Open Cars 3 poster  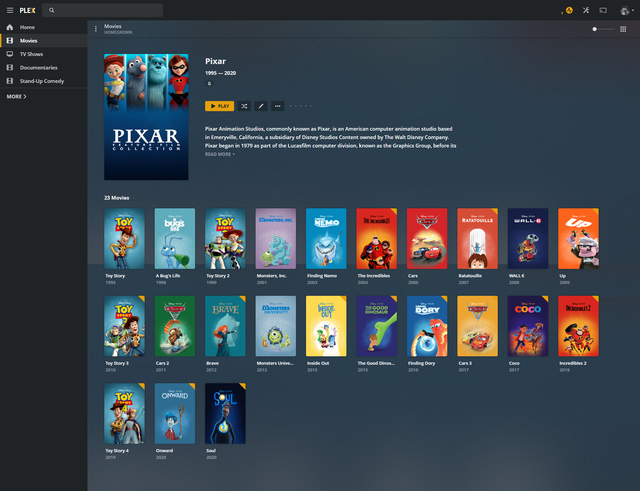coord(478,326)
